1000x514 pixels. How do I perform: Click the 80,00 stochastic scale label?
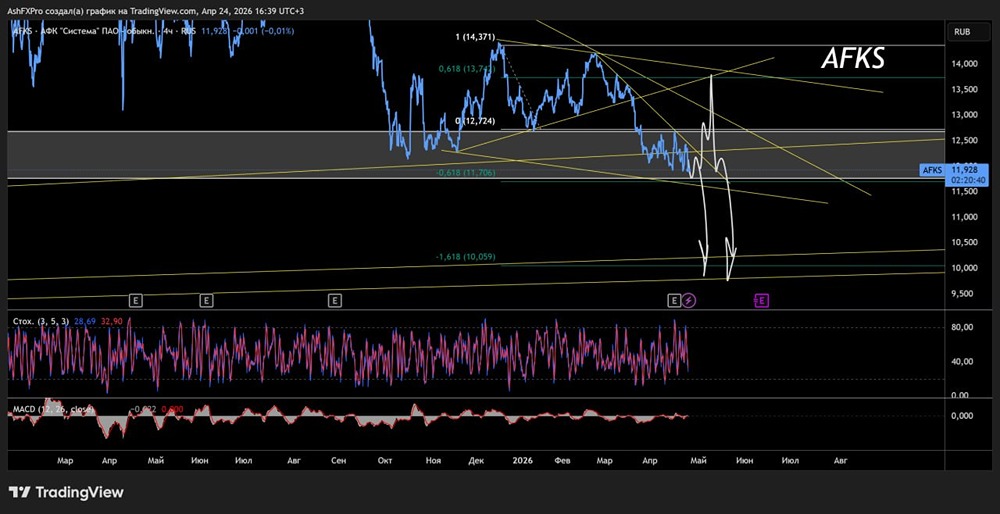[x=961, y=327]
